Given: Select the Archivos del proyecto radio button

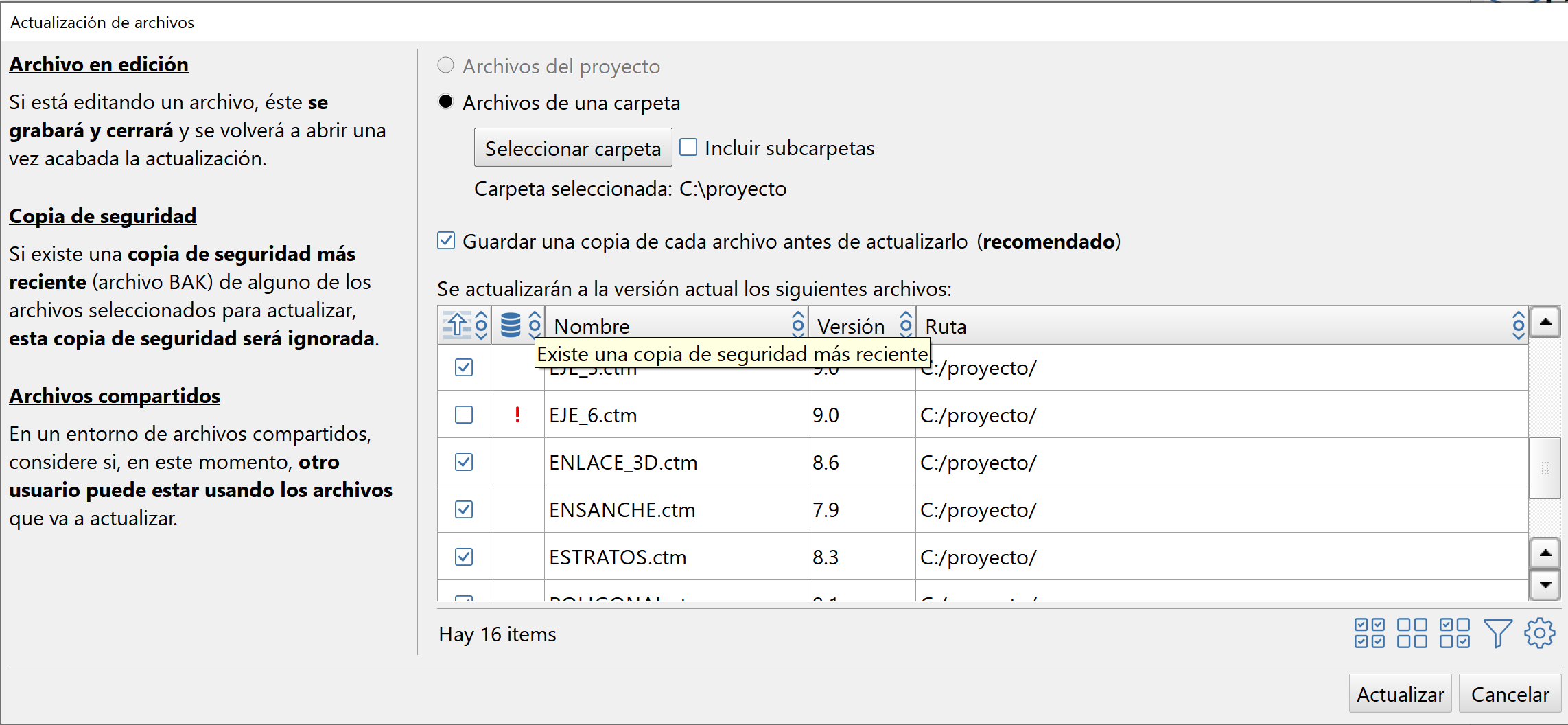Looking at the screenshot, I should 445,65.
